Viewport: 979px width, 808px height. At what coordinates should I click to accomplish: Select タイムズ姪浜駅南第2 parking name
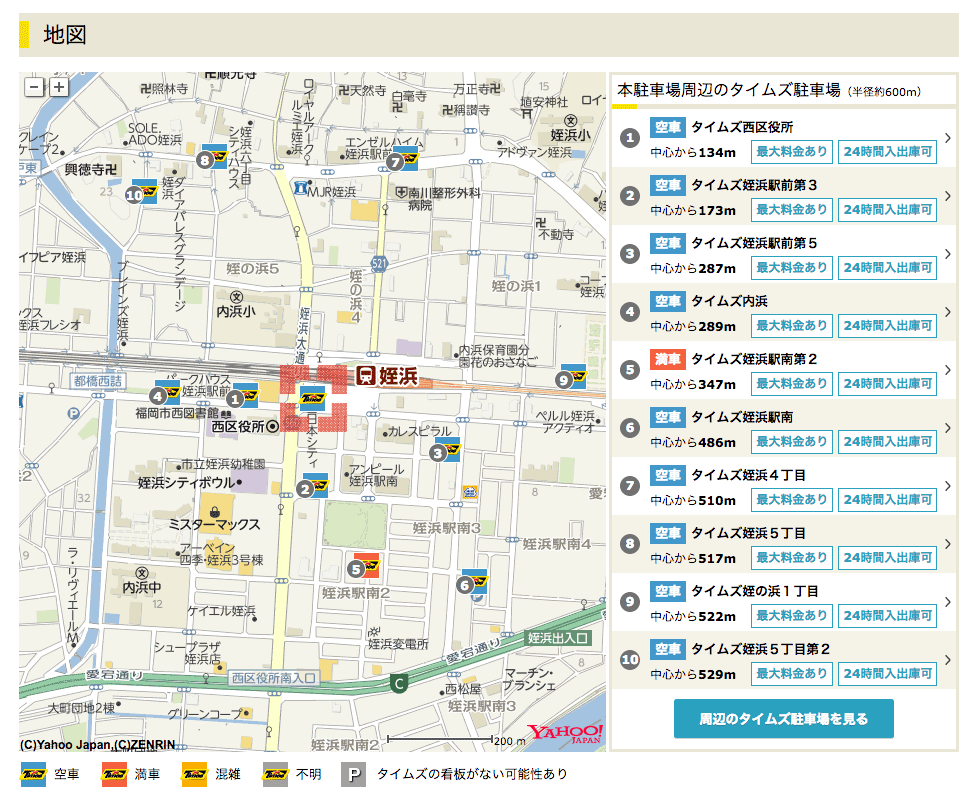[754, 359]
